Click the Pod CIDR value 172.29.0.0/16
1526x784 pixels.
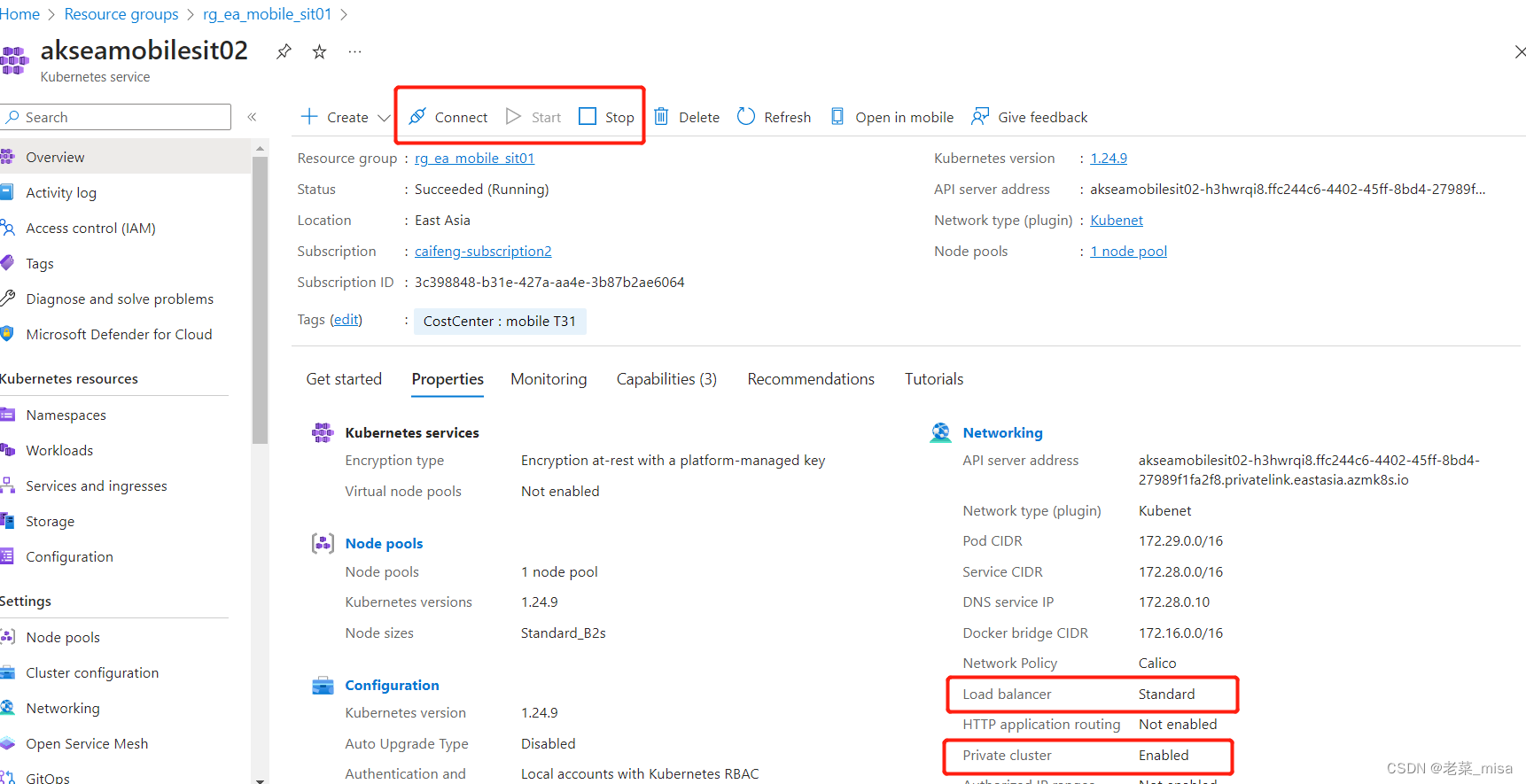1180,540
